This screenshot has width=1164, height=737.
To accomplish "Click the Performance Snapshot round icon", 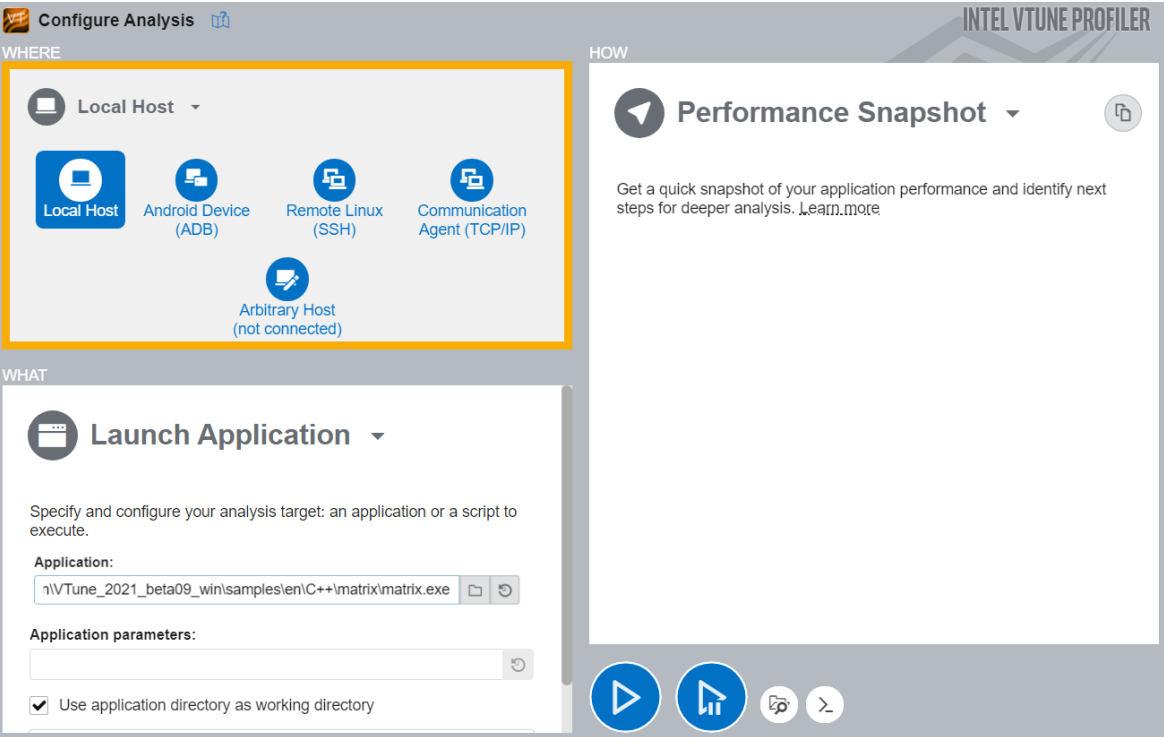I will (639, 113).
